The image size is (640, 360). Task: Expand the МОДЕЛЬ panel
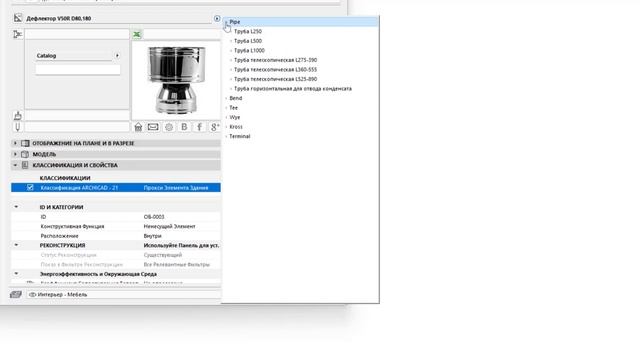point(15,154)
